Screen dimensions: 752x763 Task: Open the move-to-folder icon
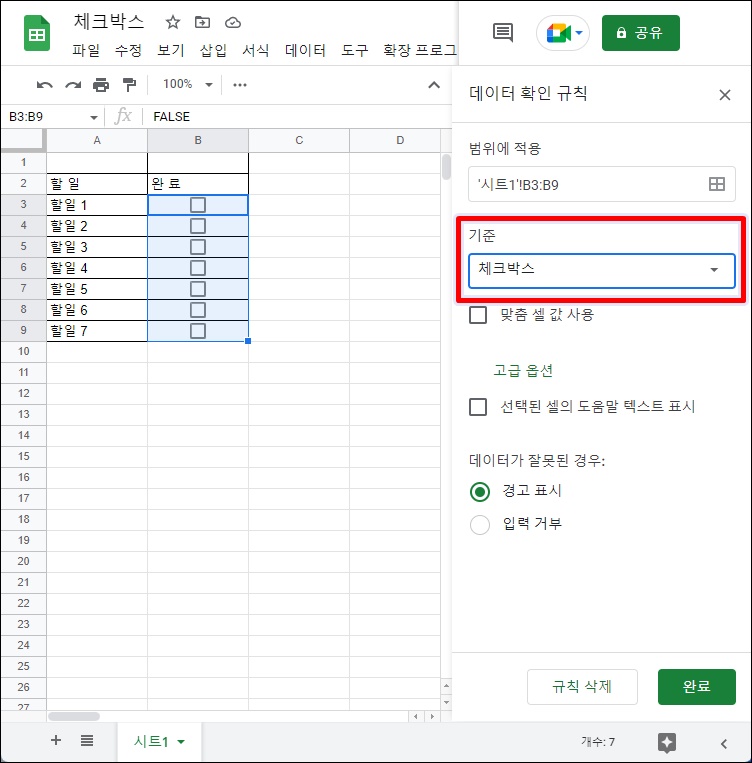[x=202, y=22]
